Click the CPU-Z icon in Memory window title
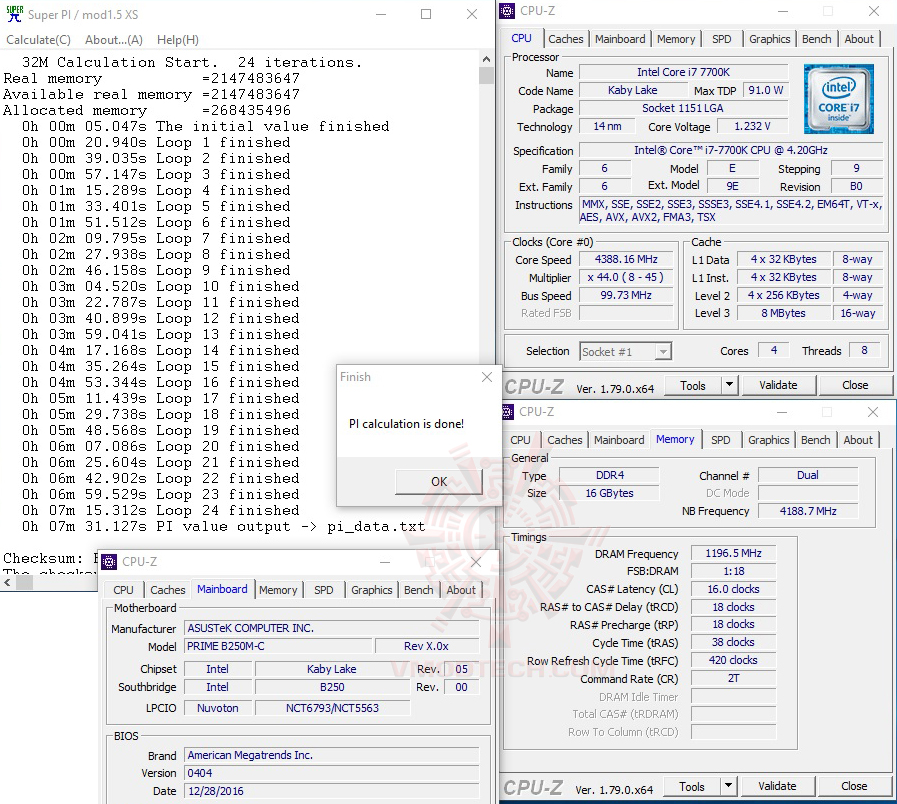This screenshot has height=804, width=897. click(x=507, y=411)
